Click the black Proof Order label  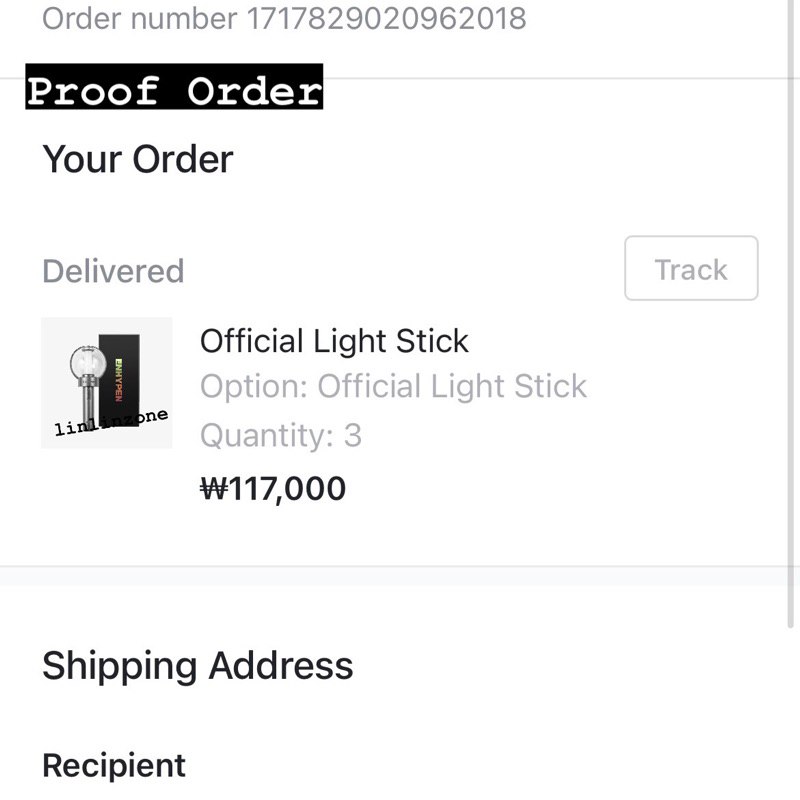[174, 86]
